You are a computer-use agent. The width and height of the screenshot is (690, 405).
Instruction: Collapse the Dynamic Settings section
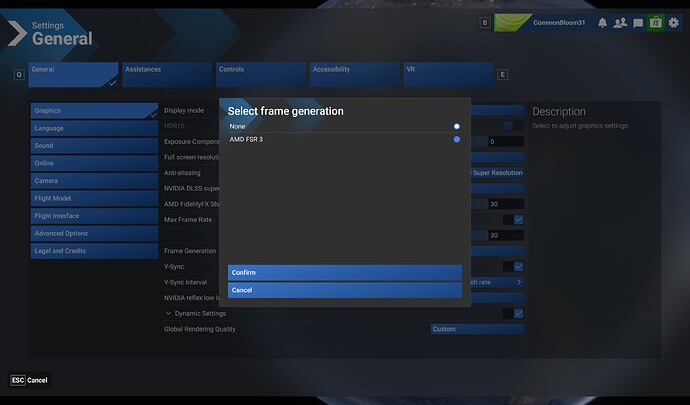(168, 313)
